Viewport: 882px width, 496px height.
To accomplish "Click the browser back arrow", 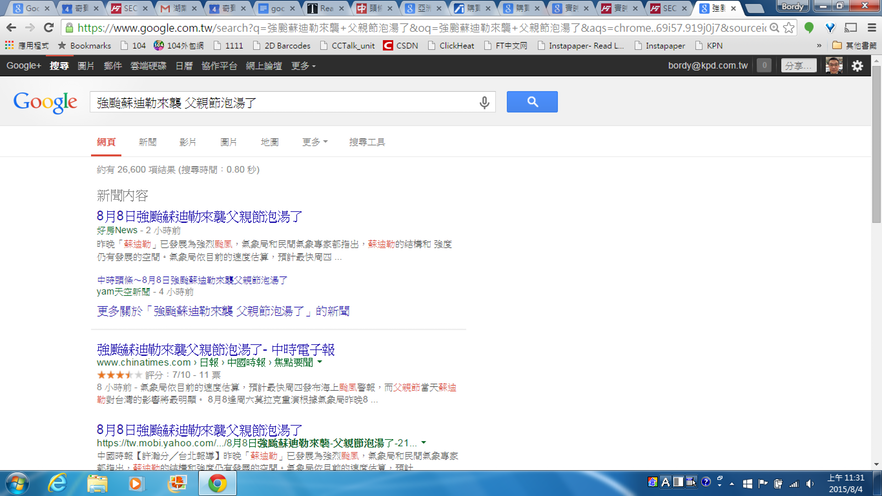I will click(x=11, y=28).
